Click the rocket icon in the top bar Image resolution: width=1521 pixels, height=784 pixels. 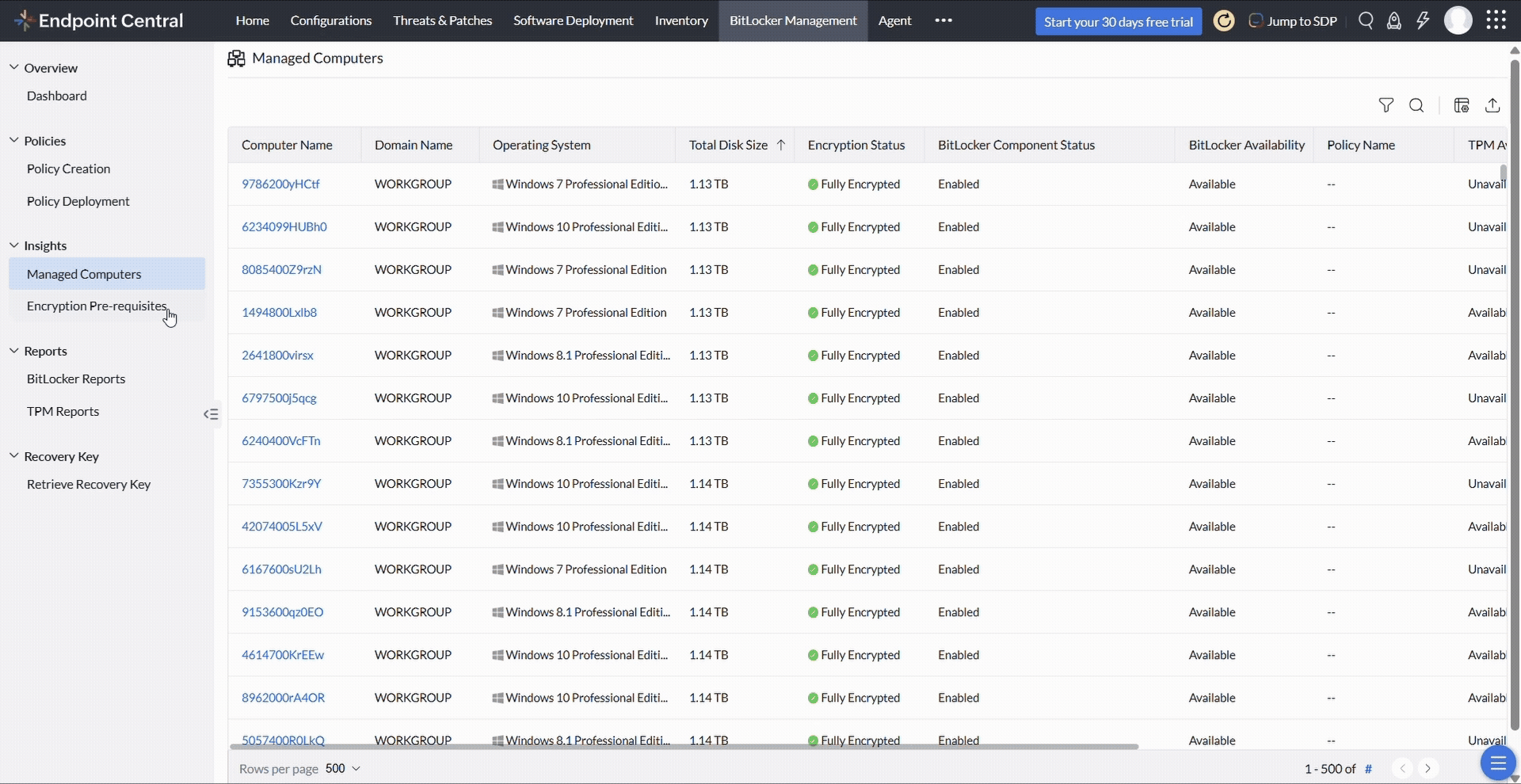pos(1394,21)
